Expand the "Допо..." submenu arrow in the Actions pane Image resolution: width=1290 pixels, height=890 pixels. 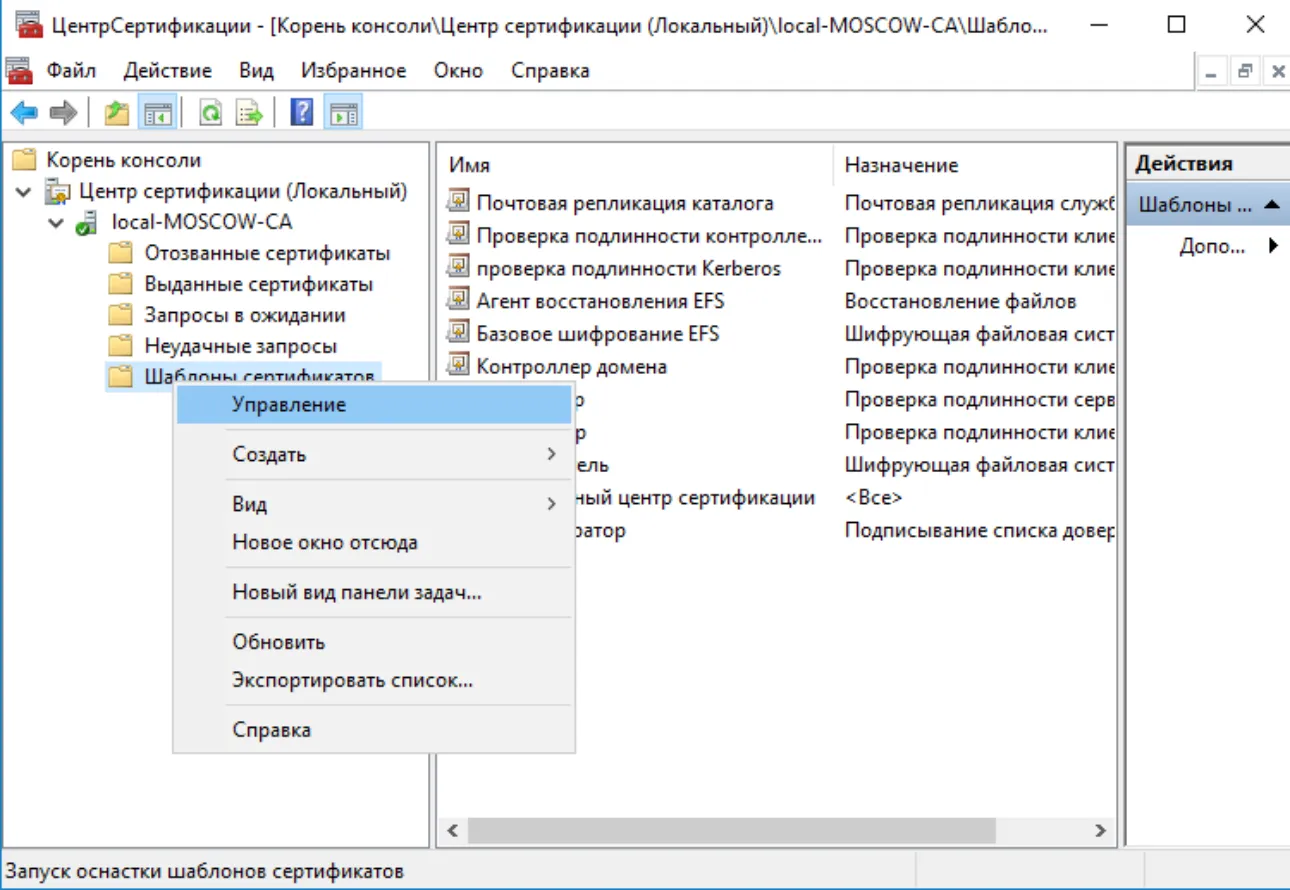point(1274,246)
